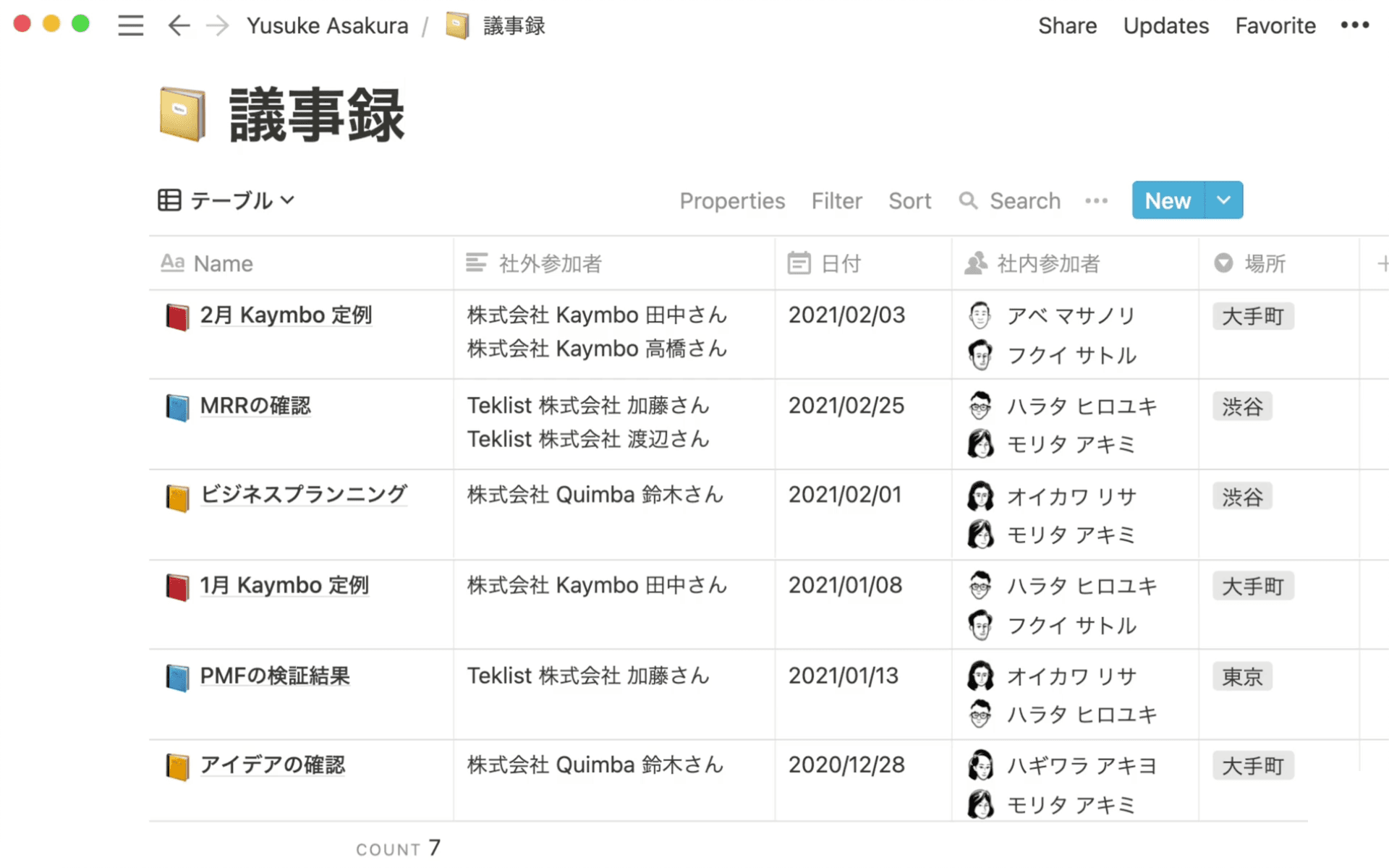Click the yellow notebook page icon by the title

coord(182,114)
